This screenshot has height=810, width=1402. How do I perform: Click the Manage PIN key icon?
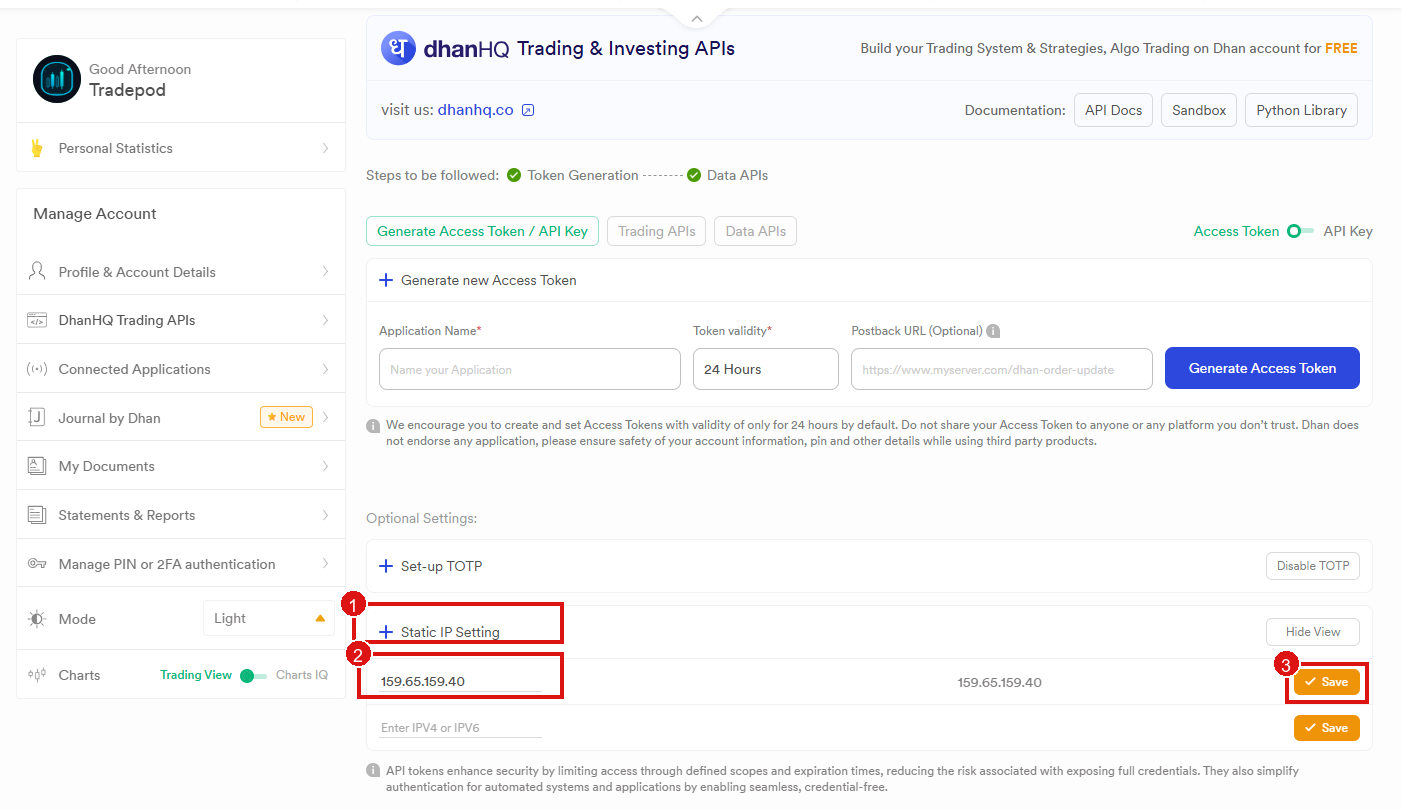click(x=37, y=564)
